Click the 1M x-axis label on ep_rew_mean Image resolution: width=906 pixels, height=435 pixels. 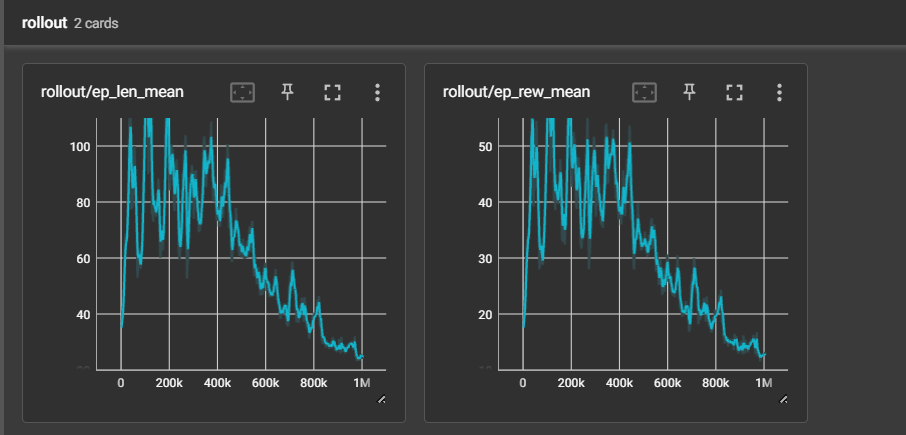click(763, 382)
